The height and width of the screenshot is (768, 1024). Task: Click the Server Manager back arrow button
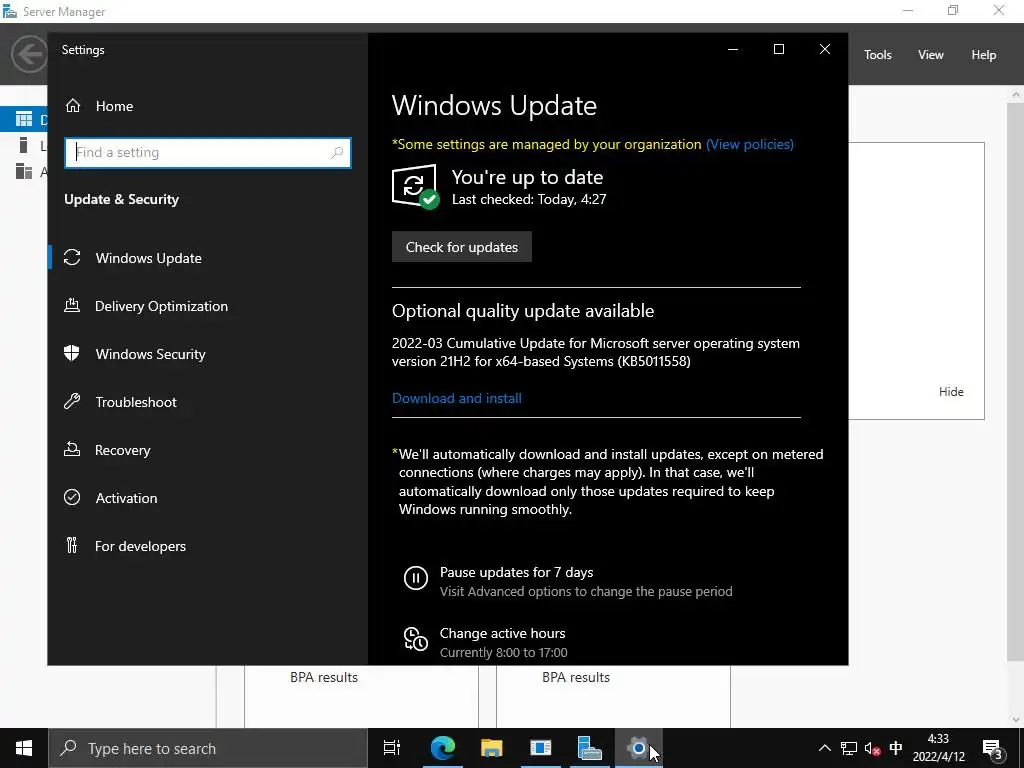point(29,54)
